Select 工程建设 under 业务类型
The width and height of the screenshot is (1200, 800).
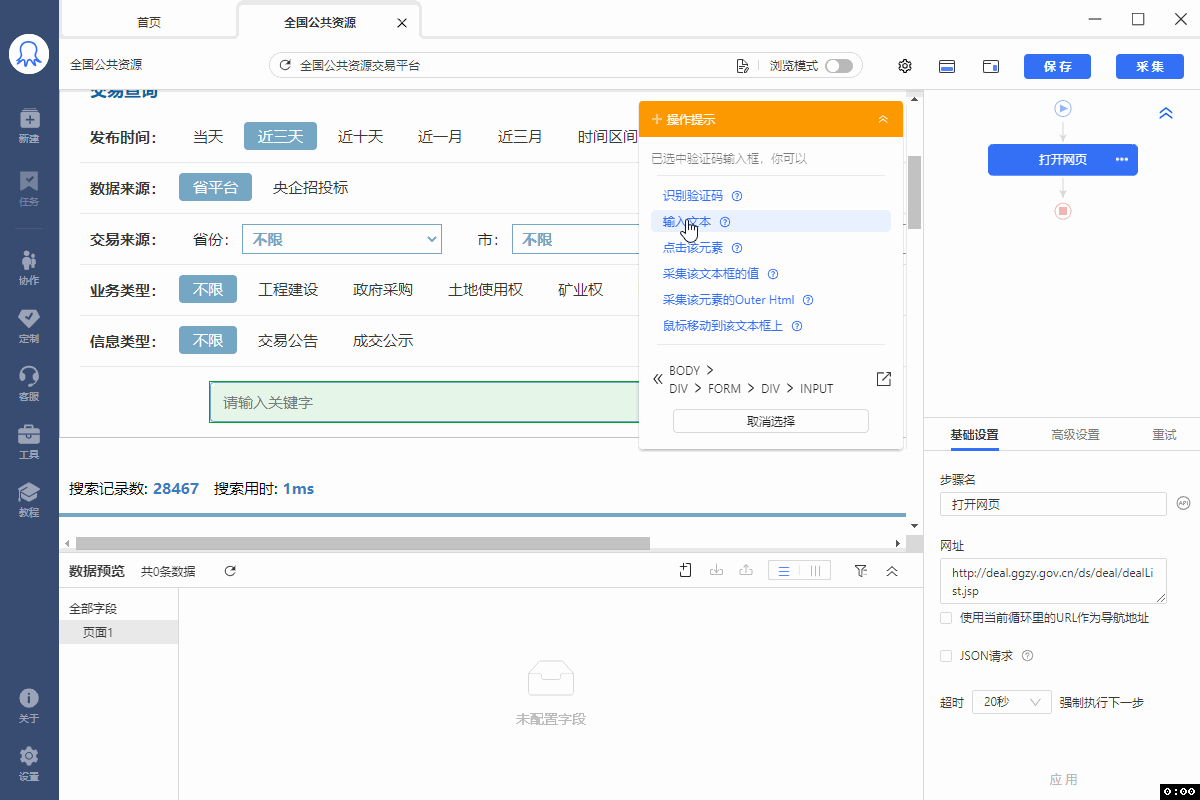288,290
